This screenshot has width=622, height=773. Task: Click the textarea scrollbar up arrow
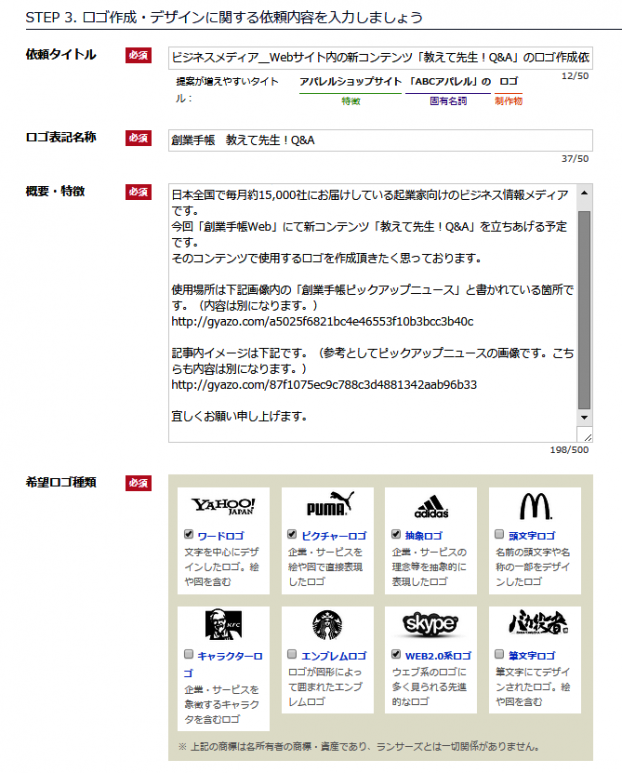point(584,193)
